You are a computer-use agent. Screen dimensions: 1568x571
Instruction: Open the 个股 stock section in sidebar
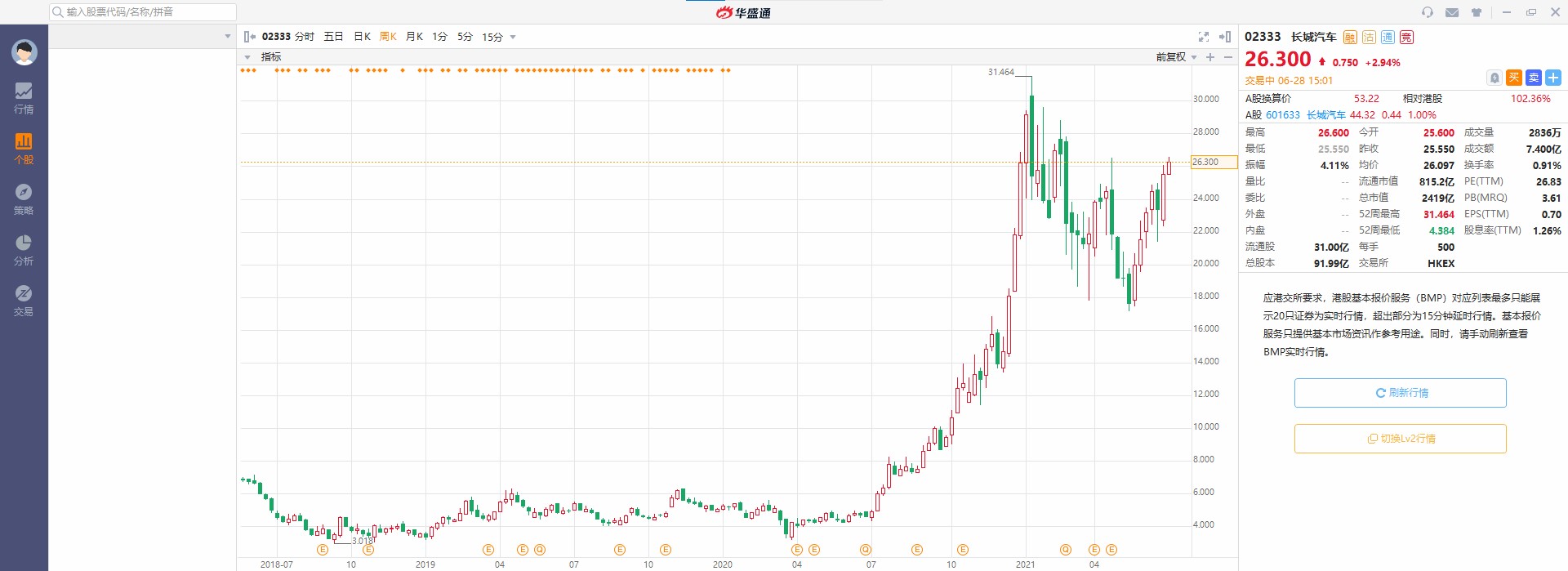[x=24, y=149]
